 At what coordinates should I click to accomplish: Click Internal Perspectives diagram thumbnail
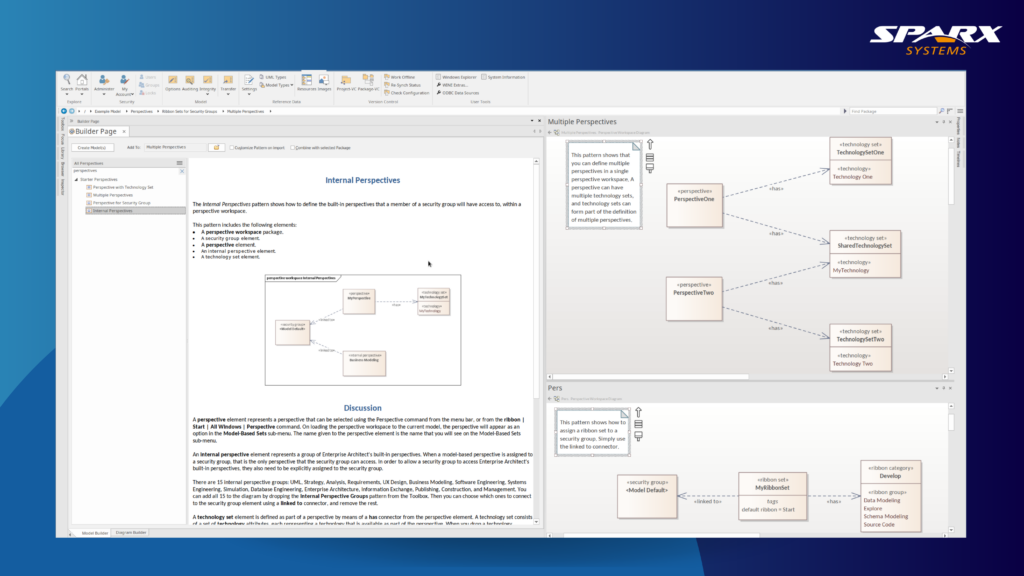[x=362, y=330]
